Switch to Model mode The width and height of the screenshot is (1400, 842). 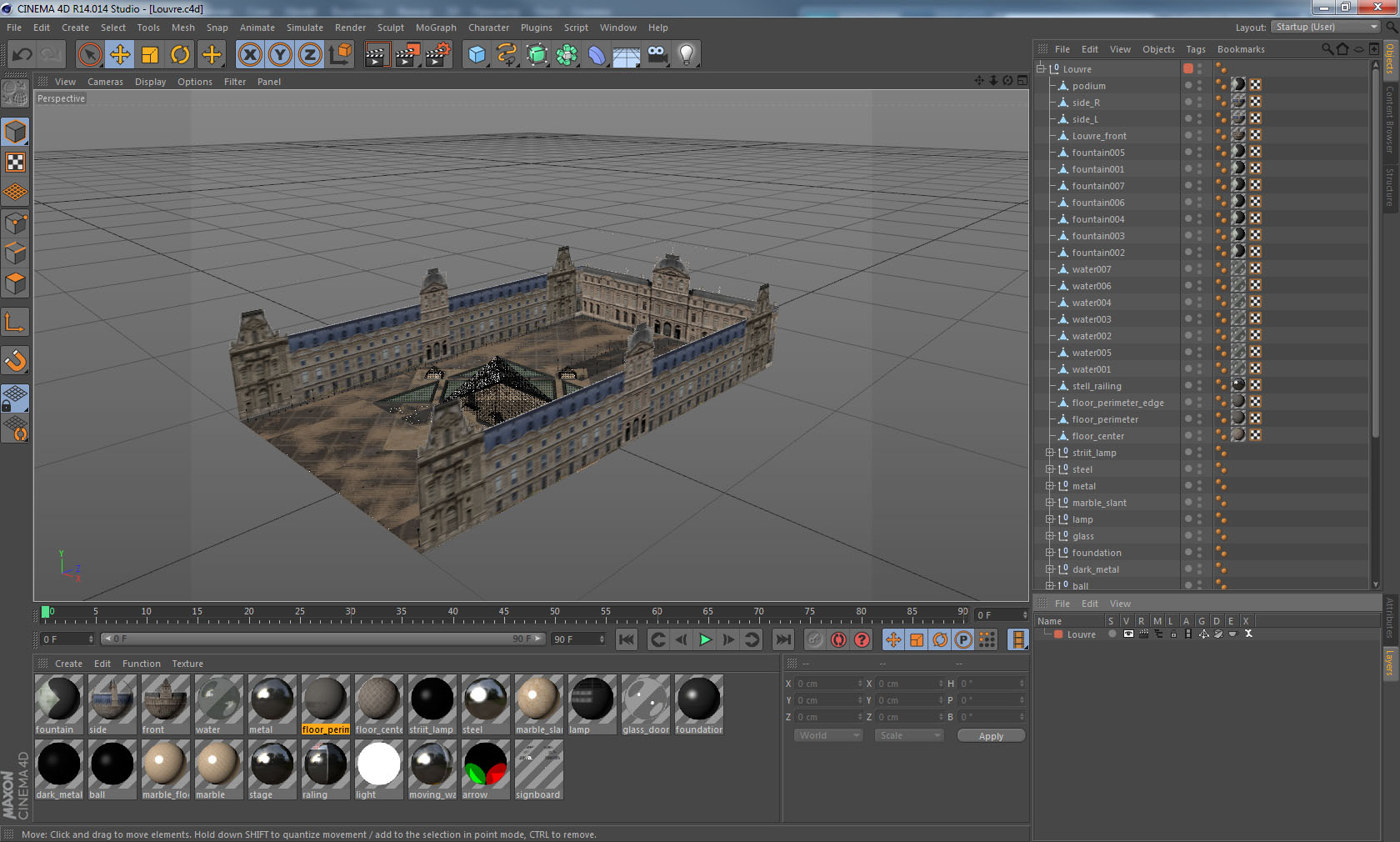click(x=15, y=132)
